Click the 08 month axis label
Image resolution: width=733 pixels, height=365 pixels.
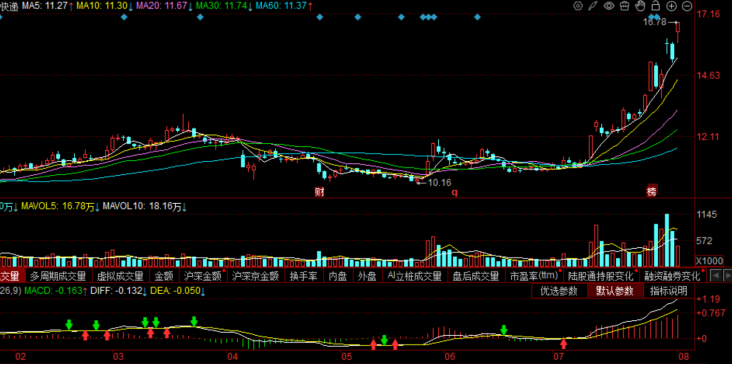click(x=685, y=357)
